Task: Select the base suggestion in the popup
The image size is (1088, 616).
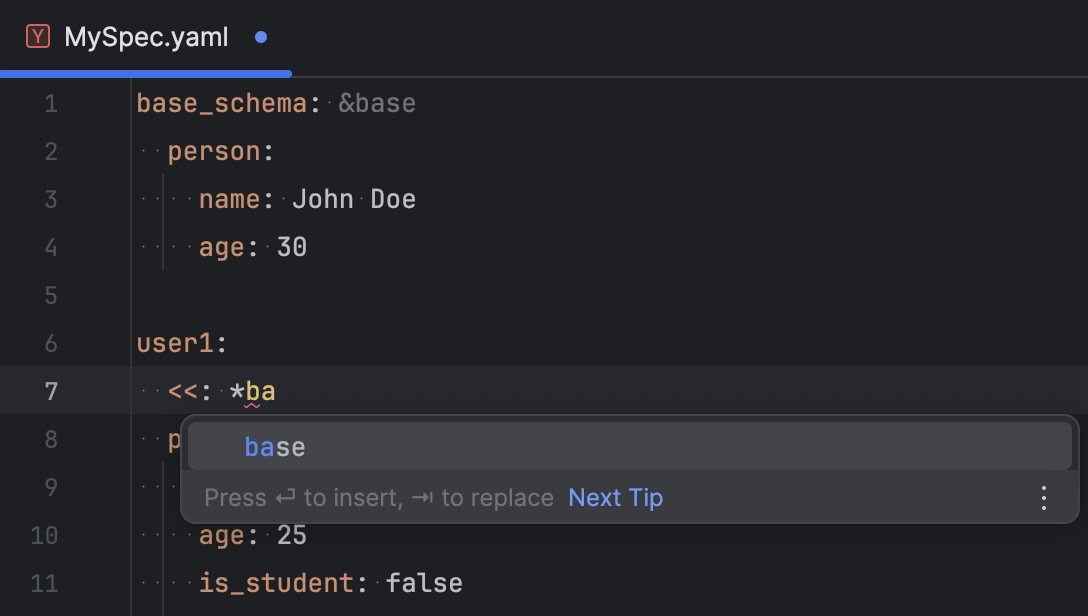Action: [x=274, y=446]
